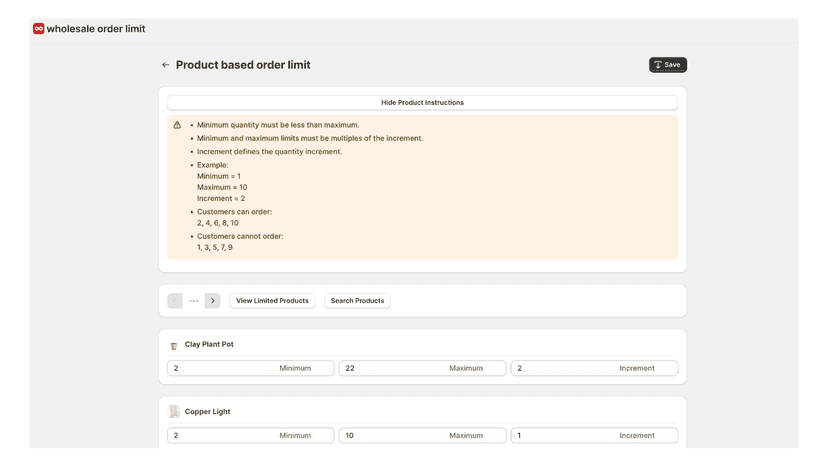Edit Clay Plant Pot maximum quantity field

422,368
